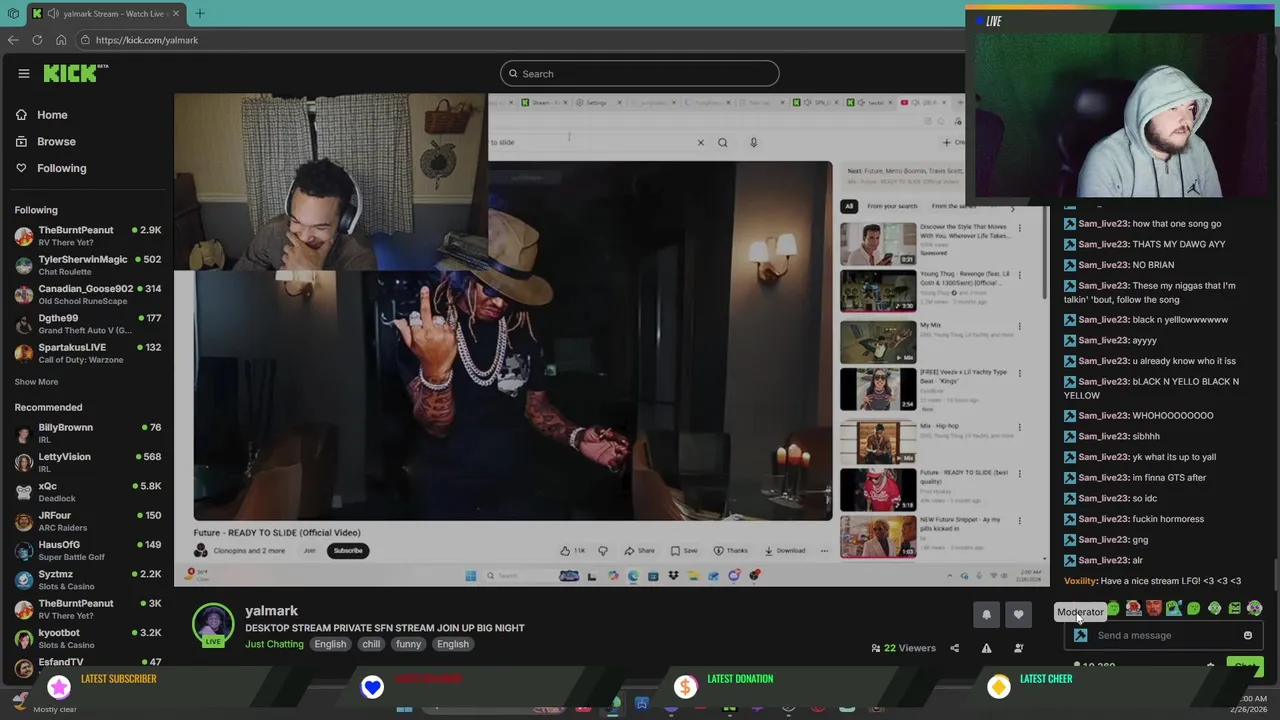Open the Just Chatting category link

[x=274, y=644]
